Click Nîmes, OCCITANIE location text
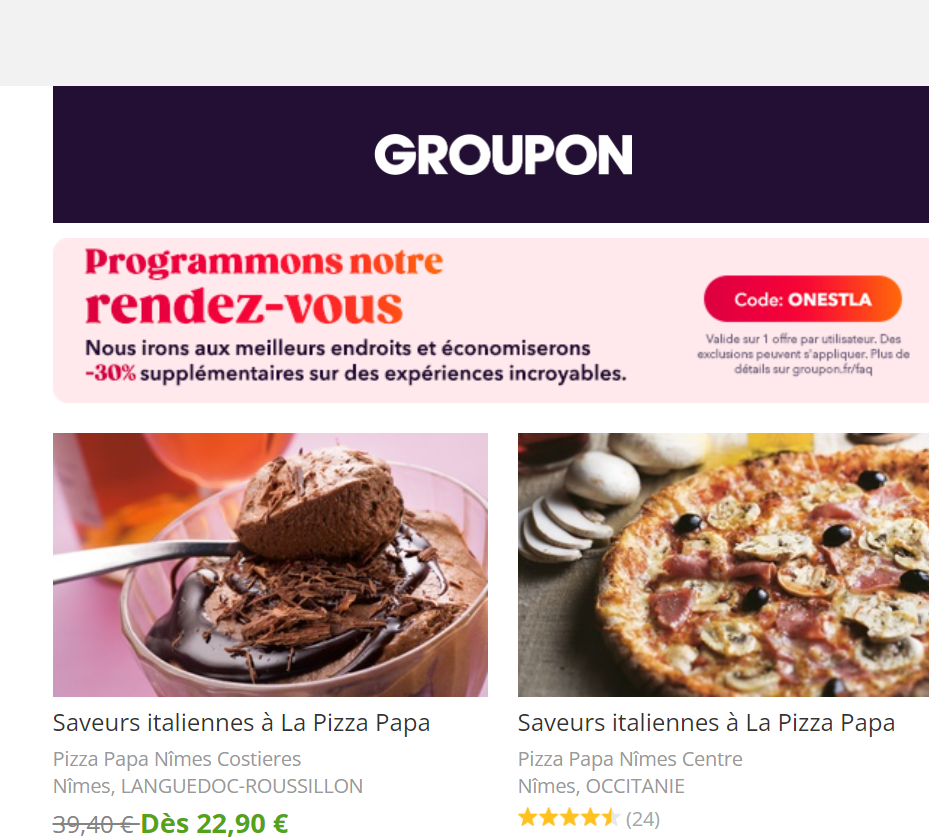The height and width of the screenshot is (837, 929). click(x=601, y=786)
